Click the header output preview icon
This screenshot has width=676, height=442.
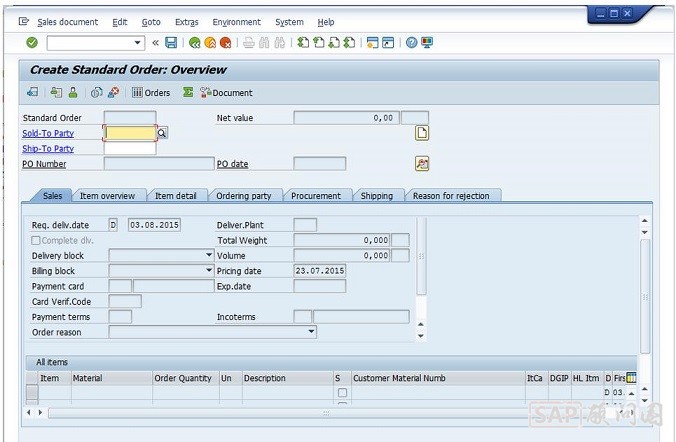[56, 92]
